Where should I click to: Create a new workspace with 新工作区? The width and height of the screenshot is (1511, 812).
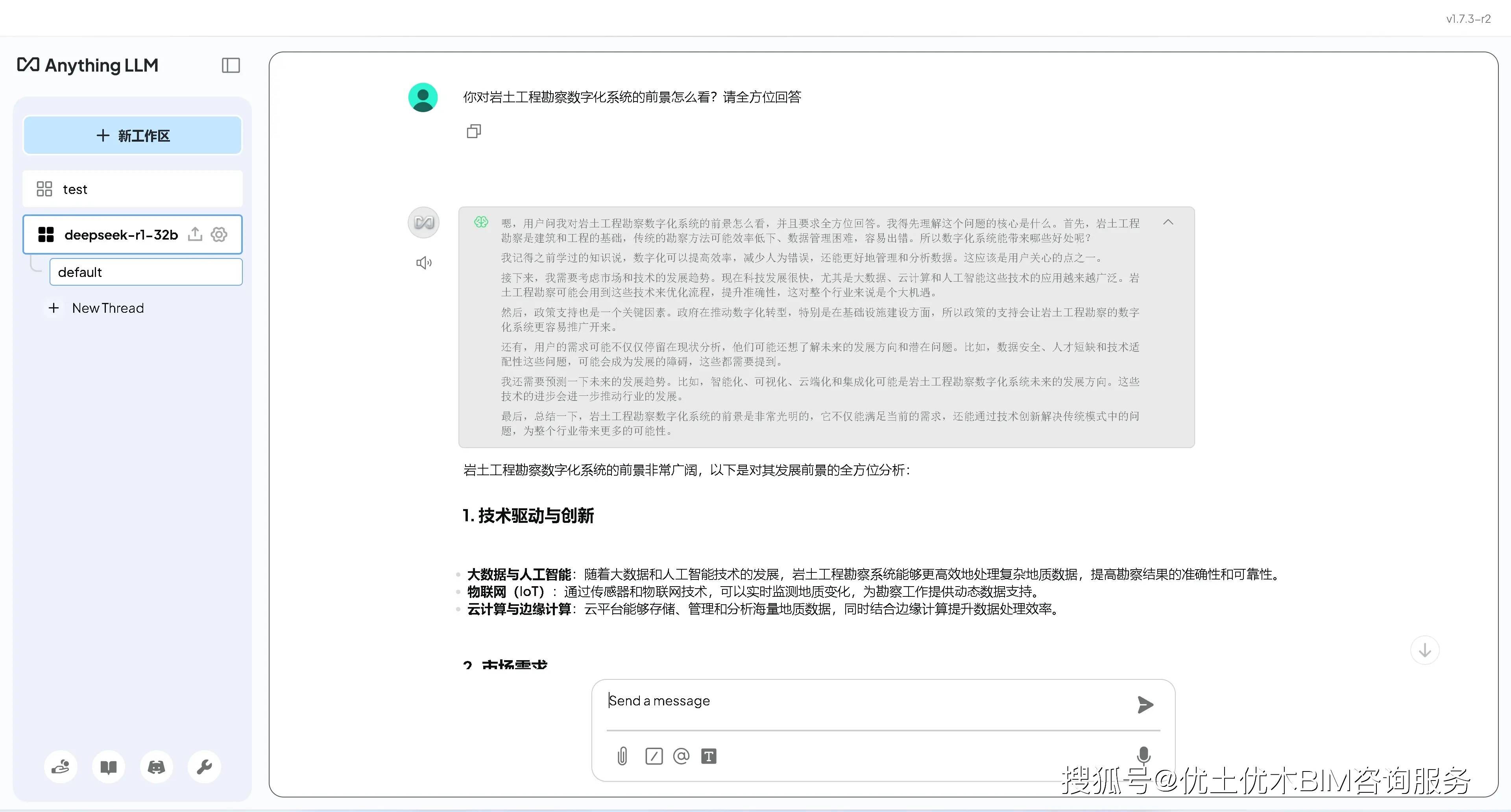(132, 135)
